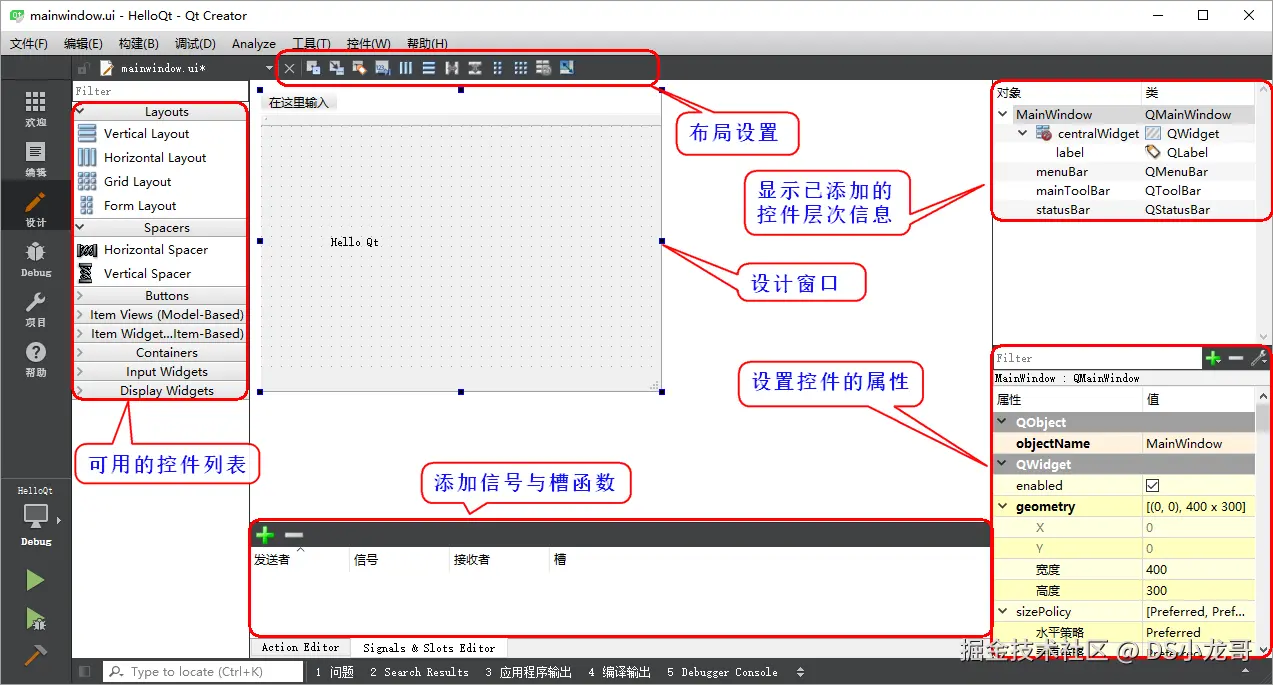Click the Type to locate search field
This screenshot has height=685, width=1273.
202,672
